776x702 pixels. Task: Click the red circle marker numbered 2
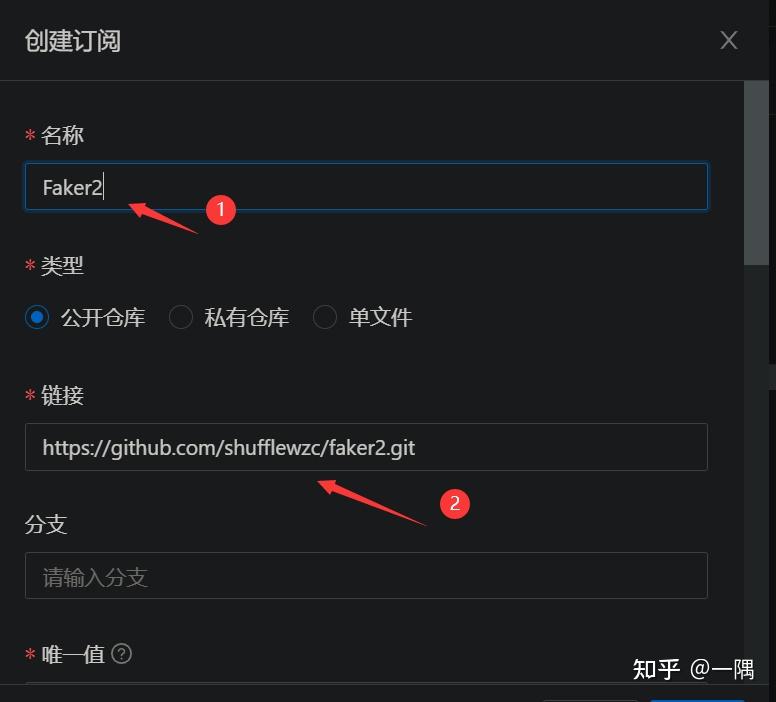point(455,503)
